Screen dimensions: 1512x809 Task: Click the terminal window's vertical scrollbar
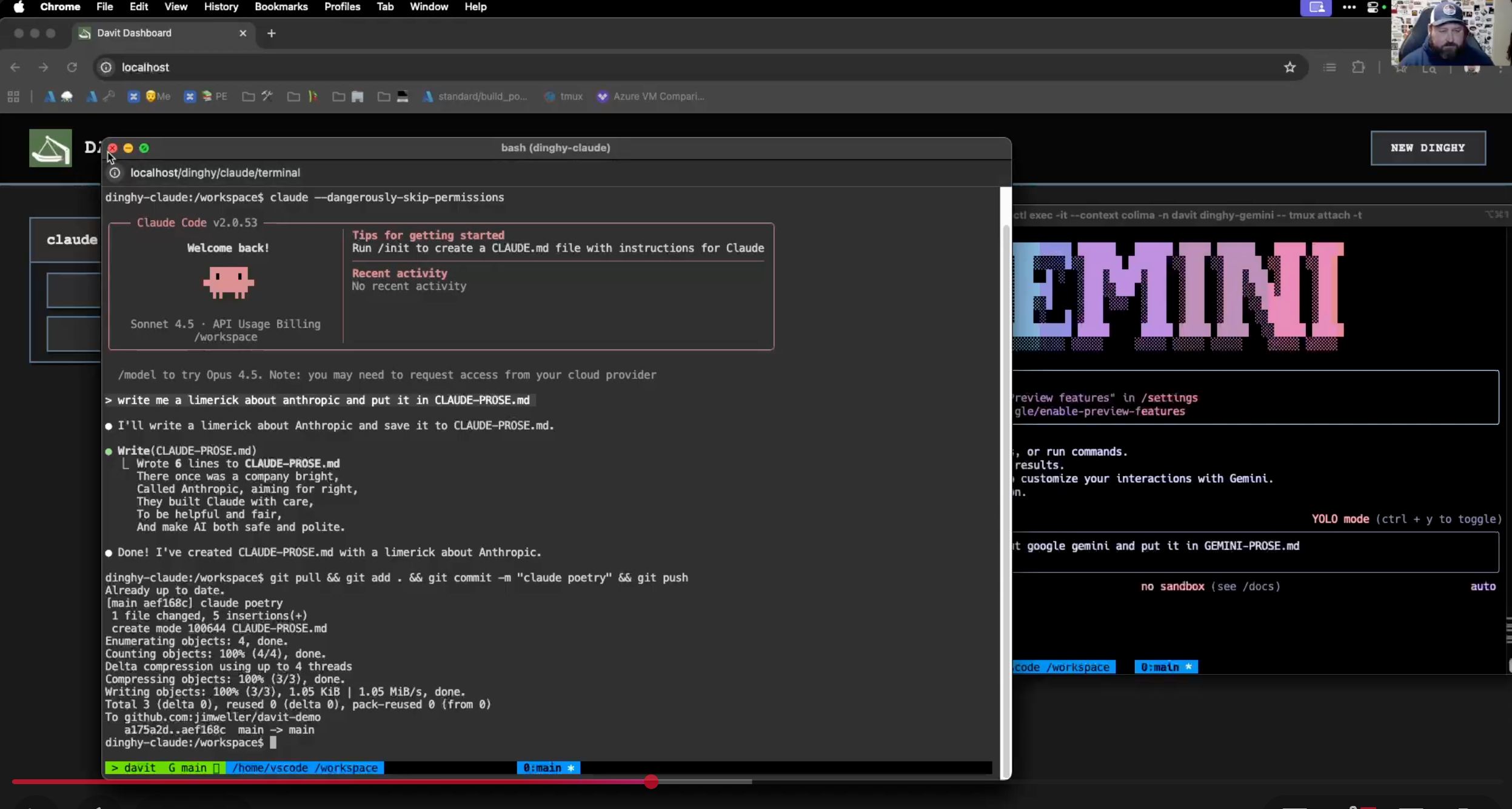1005,485
